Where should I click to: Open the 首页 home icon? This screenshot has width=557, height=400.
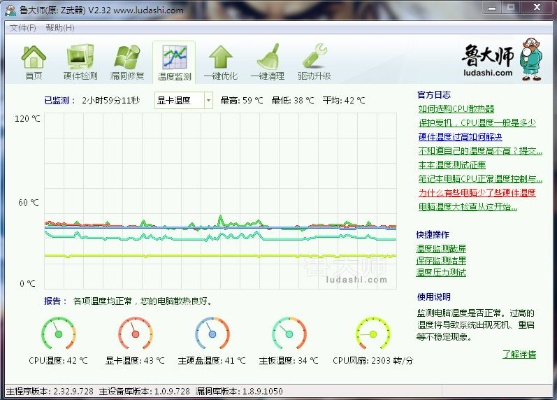(x=33, y=63)
